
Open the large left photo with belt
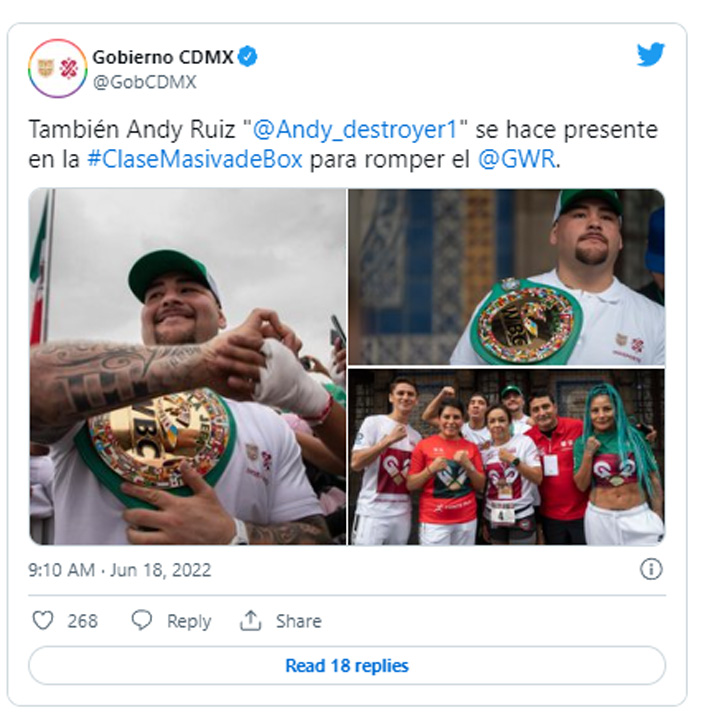point(187,366)
